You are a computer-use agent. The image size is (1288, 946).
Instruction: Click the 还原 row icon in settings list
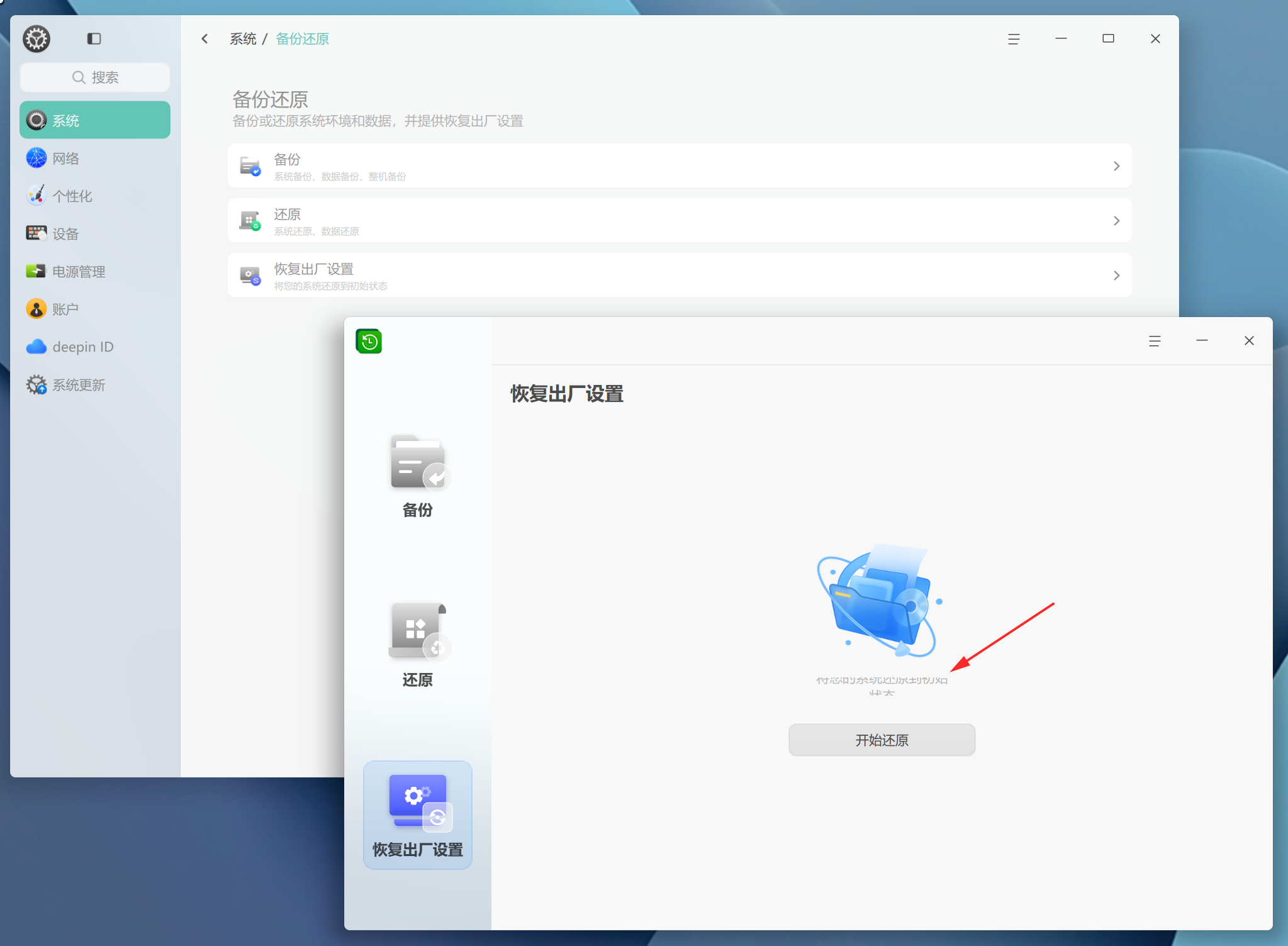(x=250, y=221)
